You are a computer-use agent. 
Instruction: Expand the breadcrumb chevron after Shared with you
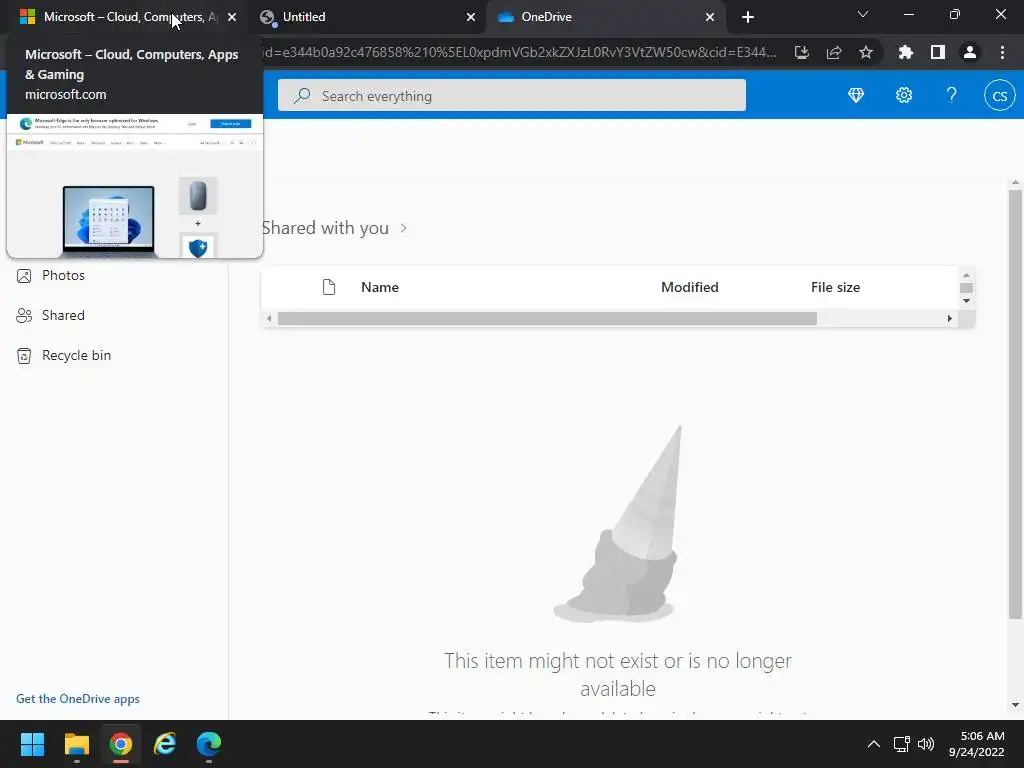point(404,228)
